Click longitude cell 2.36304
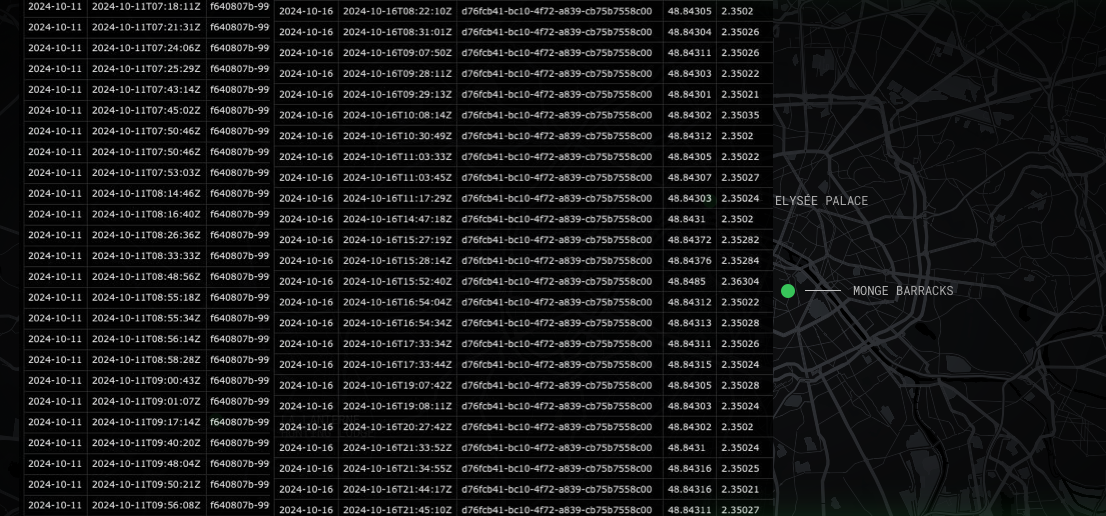 (x=740, y=282)
